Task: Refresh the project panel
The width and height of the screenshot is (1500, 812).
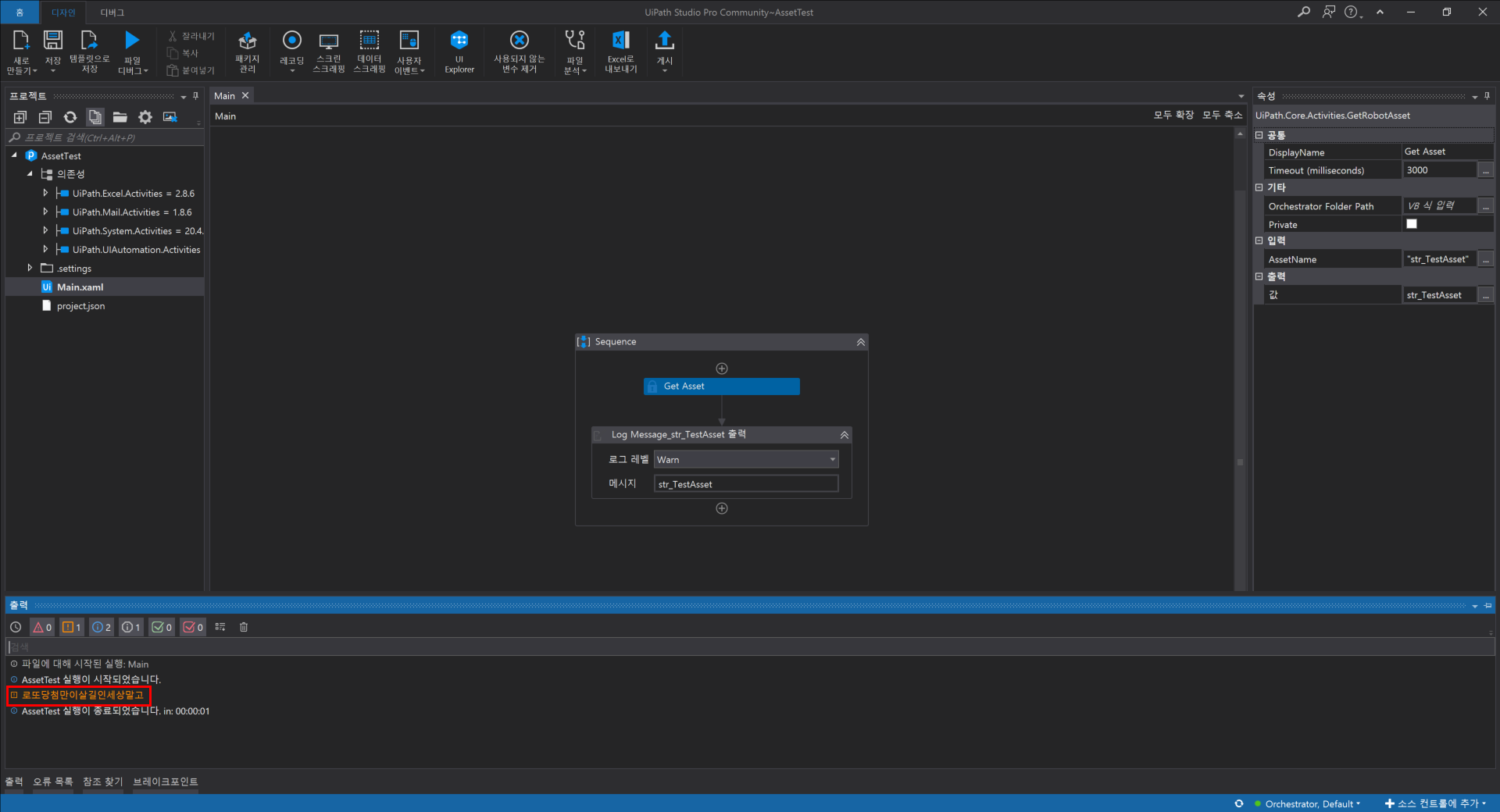Action: point(70,117)
